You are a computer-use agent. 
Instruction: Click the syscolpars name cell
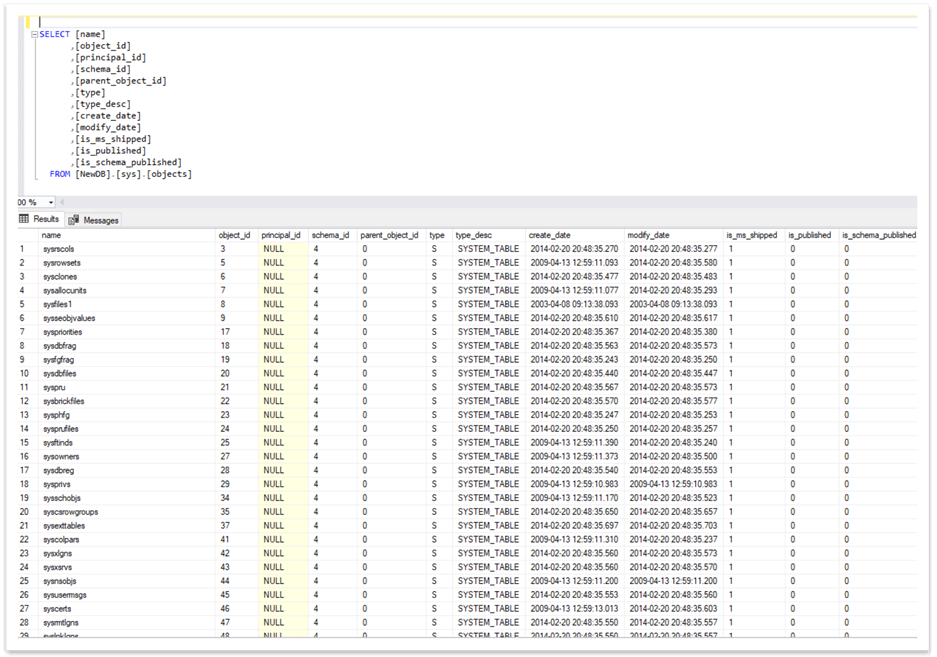128,539
